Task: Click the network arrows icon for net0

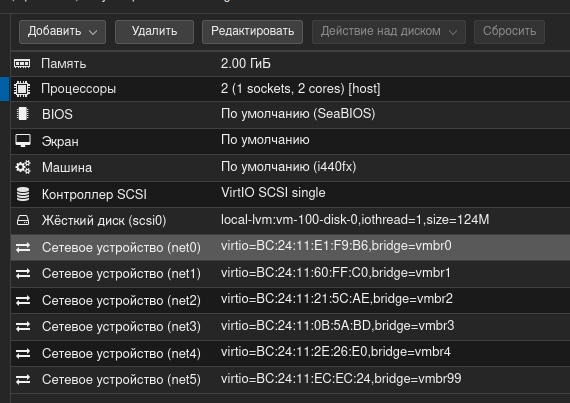Action: coord(23,247)
